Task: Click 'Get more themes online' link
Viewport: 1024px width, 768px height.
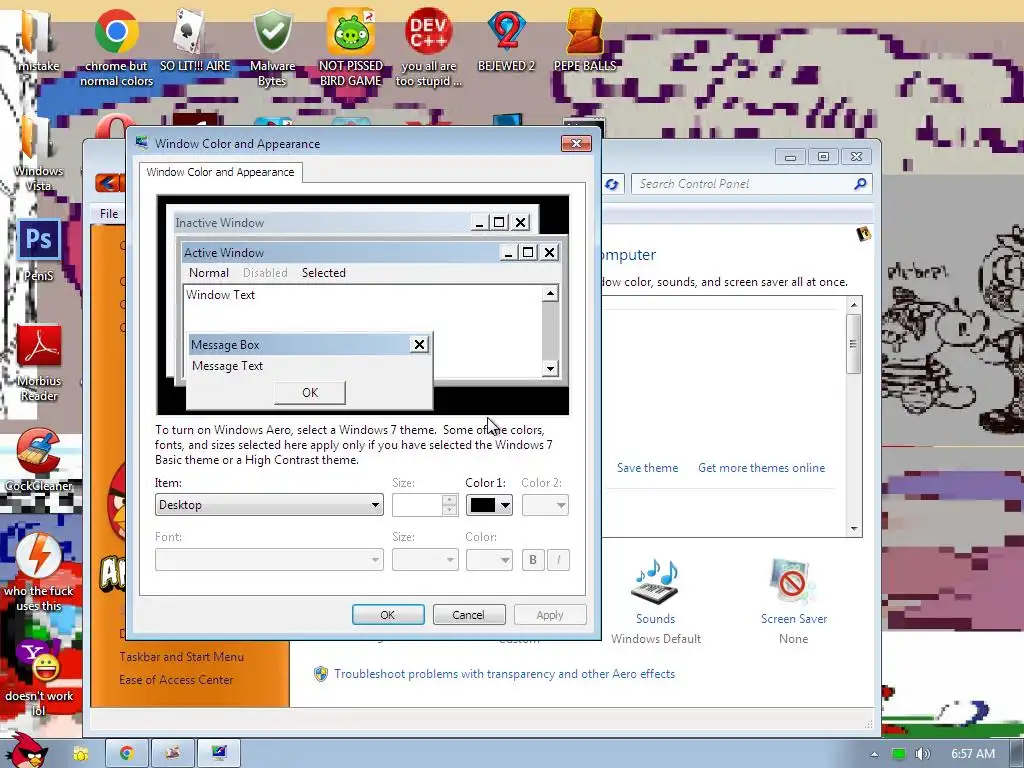Action: pos(761,468)
